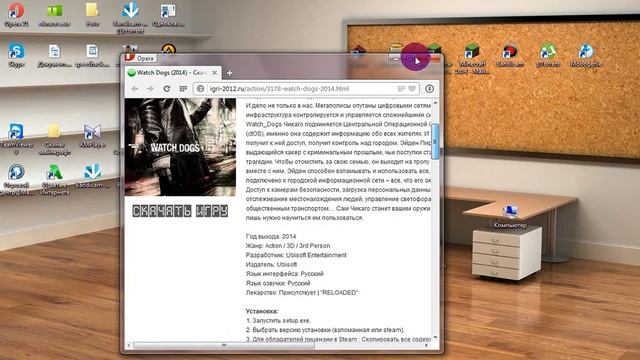Click the vertical scrollbar down arrow
Image resolution: width=640 pixels, height=360 pixels.
point(435,337)
